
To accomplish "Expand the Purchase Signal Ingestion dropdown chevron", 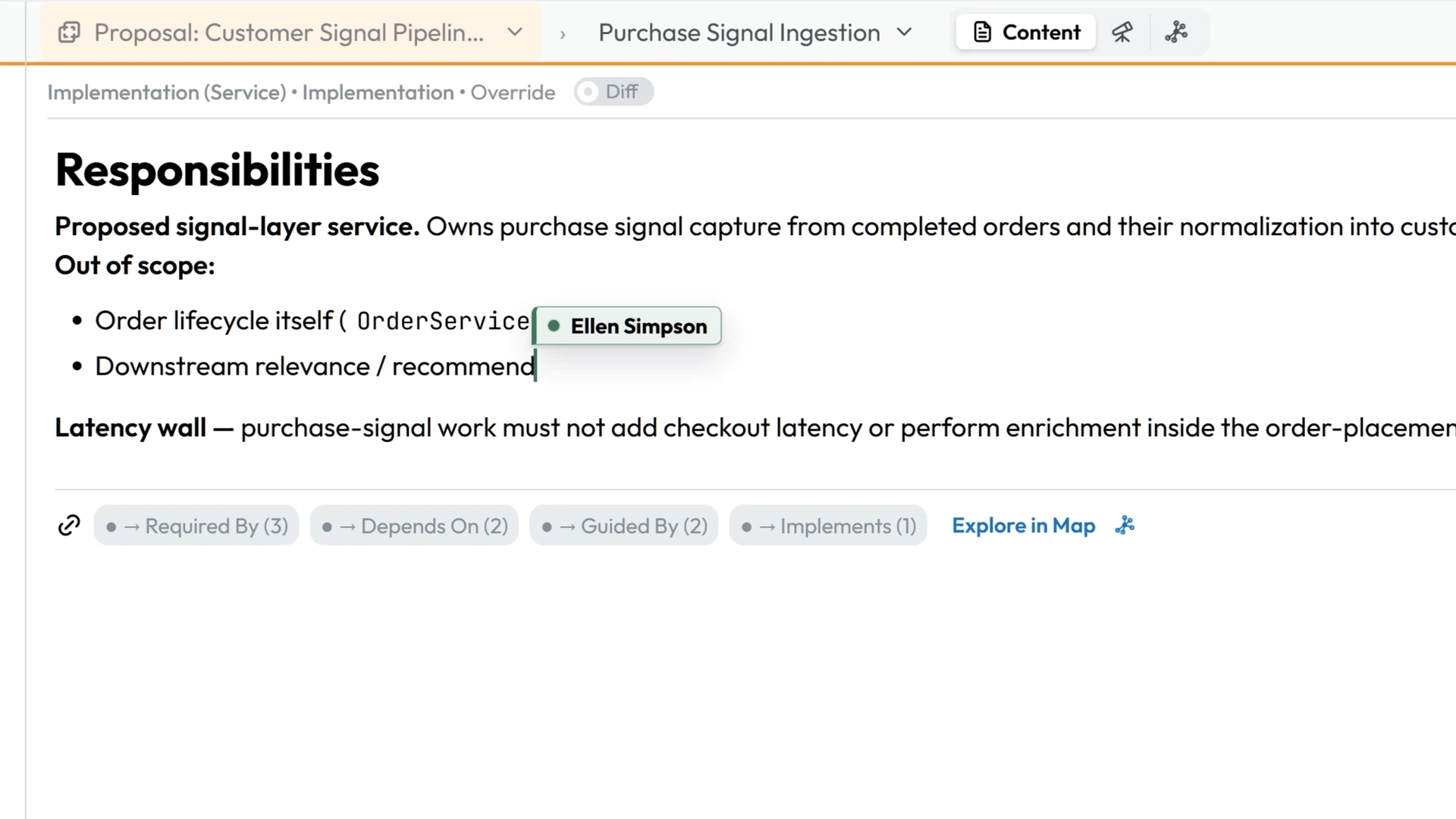I will click(x=904, y=33).
